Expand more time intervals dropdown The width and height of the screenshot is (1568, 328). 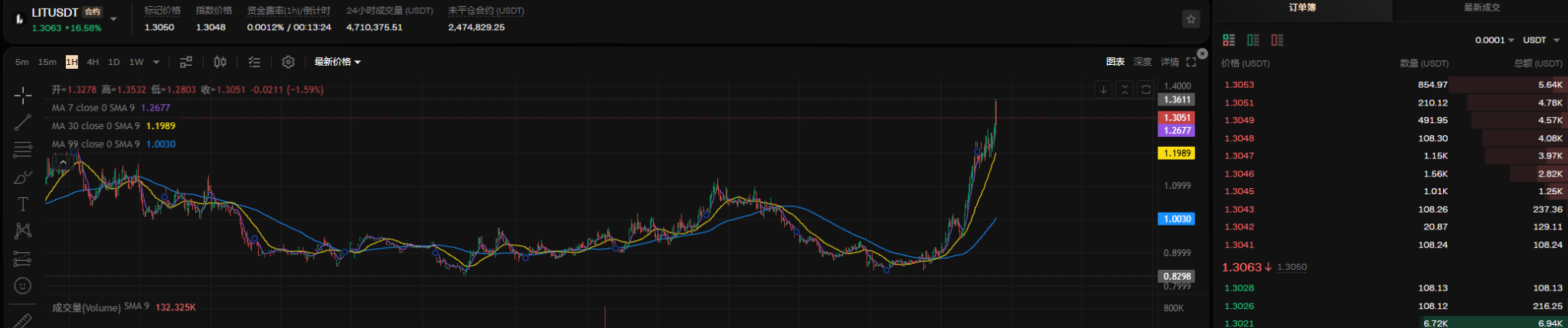156,62
